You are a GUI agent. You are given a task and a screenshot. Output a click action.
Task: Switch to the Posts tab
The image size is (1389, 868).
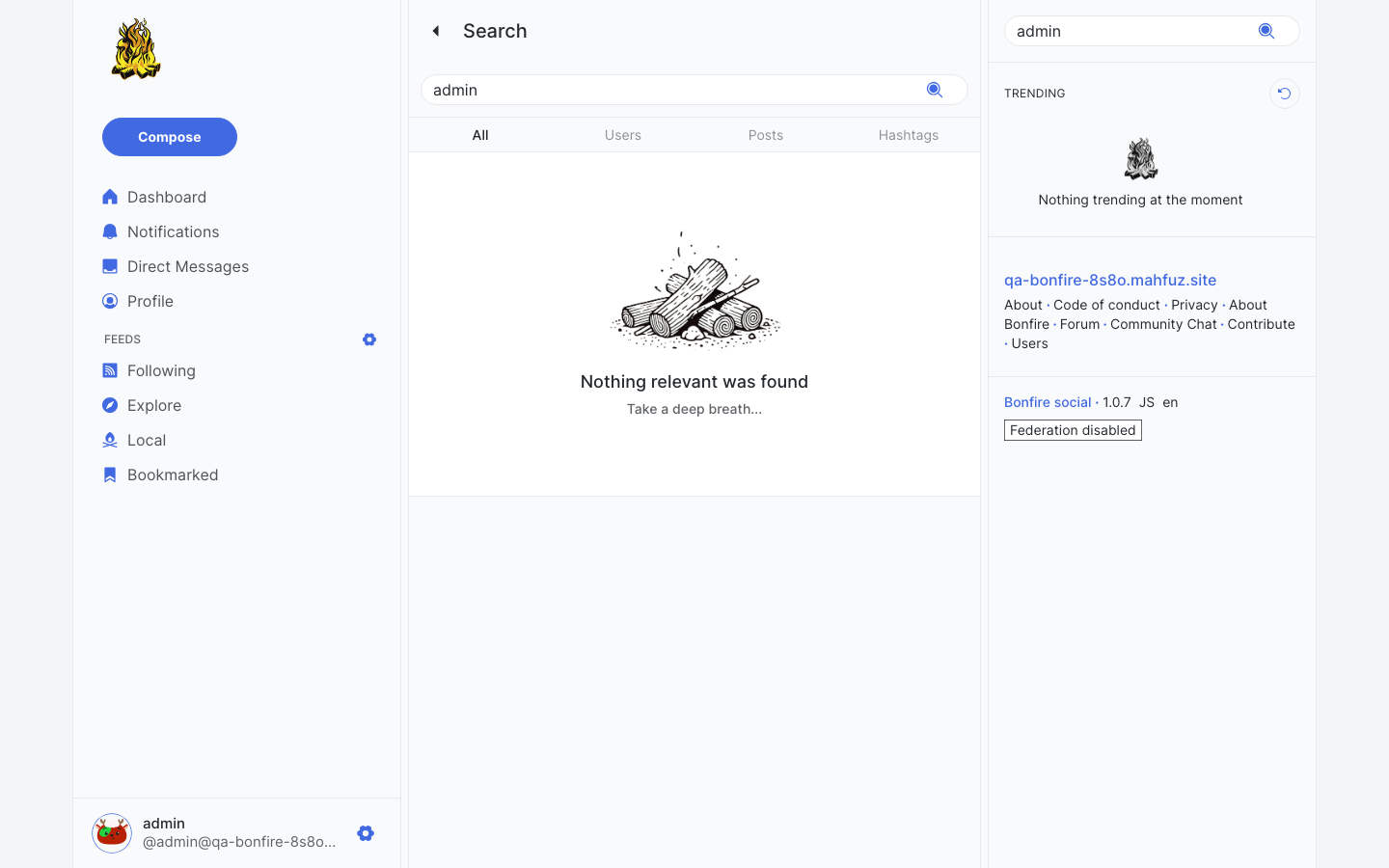tap(766, 135)
